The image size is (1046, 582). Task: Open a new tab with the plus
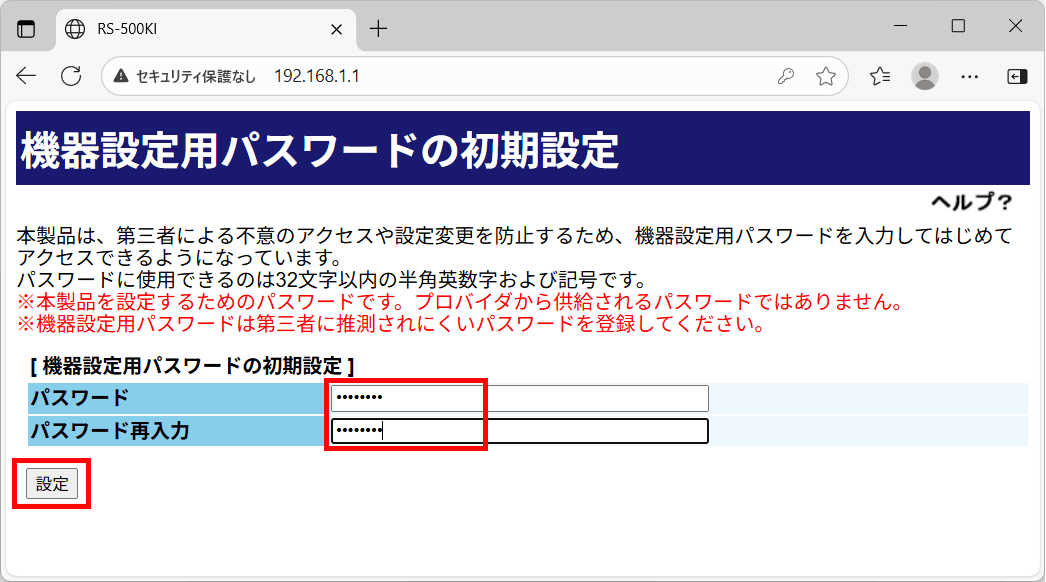378,29
